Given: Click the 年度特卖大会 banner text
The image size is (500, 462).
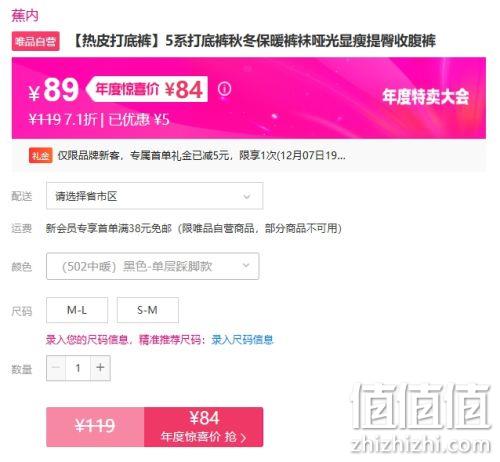Looking at the screenshot, I should pos(425,97).
